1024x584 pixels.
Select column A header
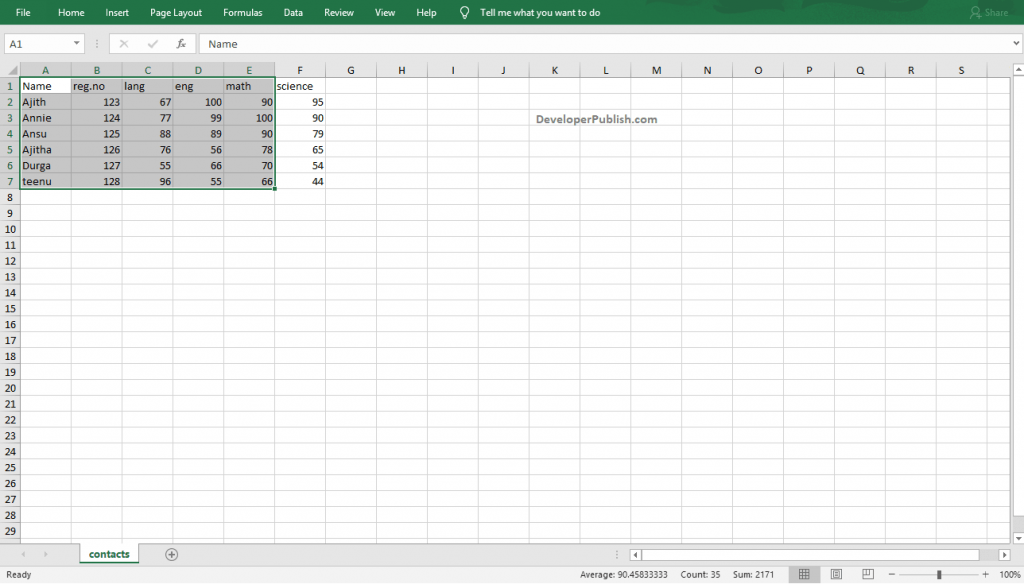pos(45,70)
